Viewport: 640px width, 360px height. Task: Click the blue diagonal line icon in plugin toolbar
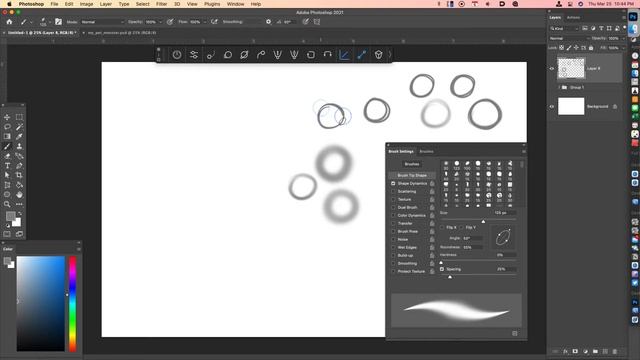tap(344, 55)
